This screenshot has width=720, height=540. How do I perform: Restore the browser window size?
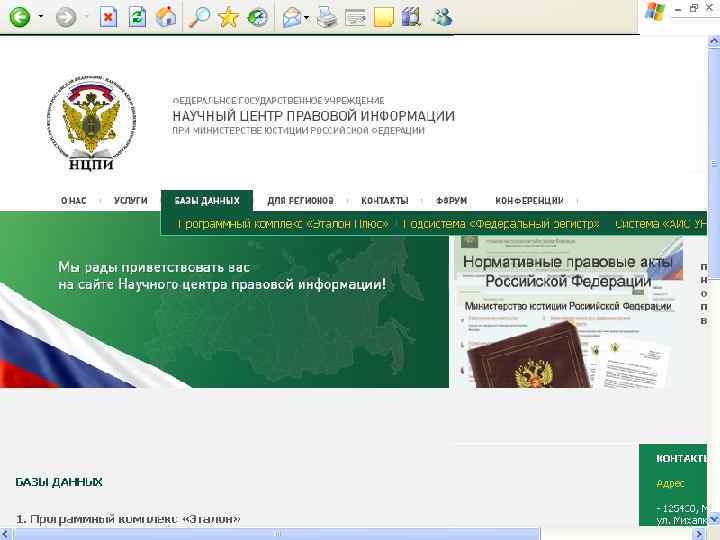(x=694, y=8)
